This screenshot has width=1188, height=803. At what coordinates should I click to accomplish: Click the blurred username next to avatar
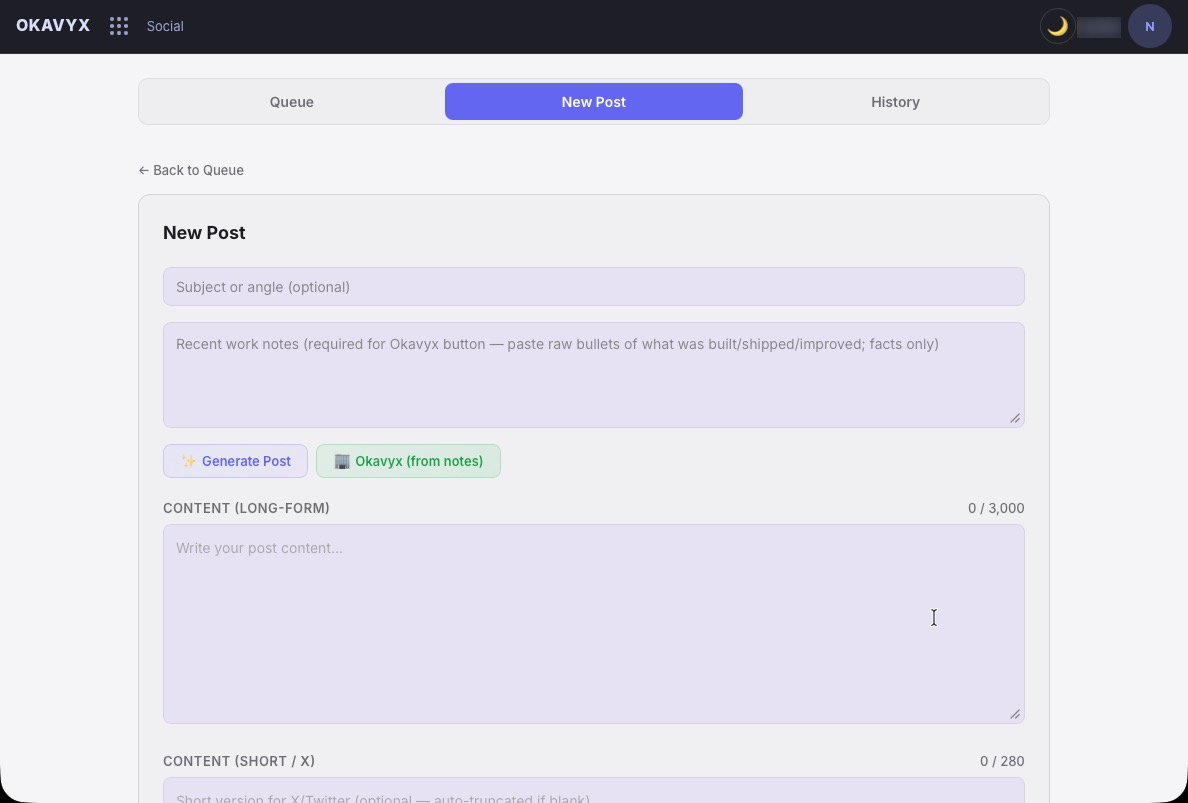tap(1099, 27)
